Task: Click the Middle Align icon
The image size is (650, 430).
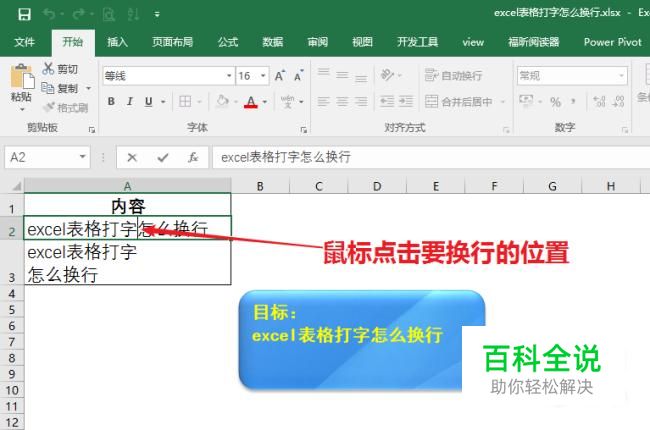Action: [x=342, y=75]
